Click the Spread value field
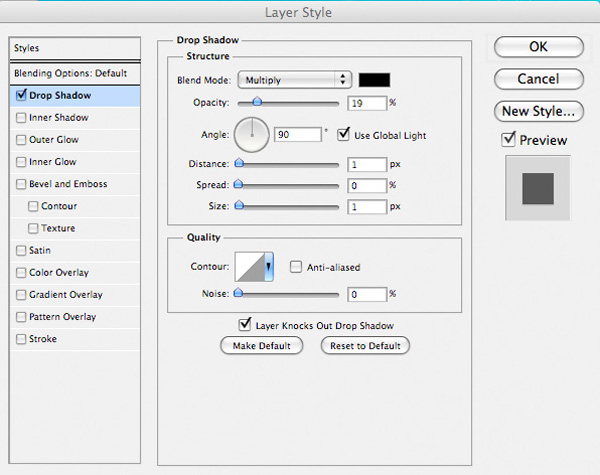This screenshot has width=600, height=475. [367, 186]
